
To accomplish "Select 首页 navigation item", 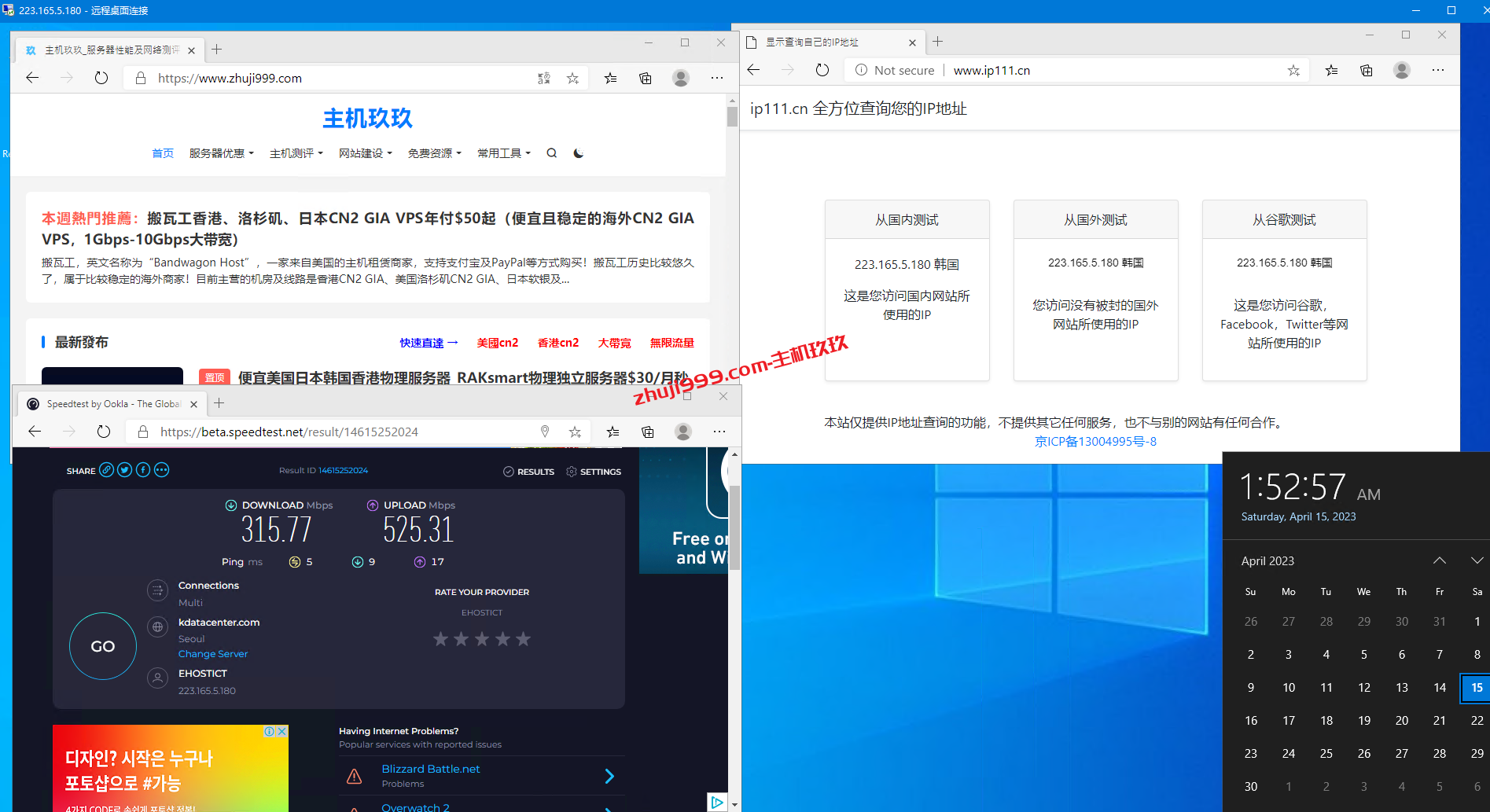I will [163, 153].
